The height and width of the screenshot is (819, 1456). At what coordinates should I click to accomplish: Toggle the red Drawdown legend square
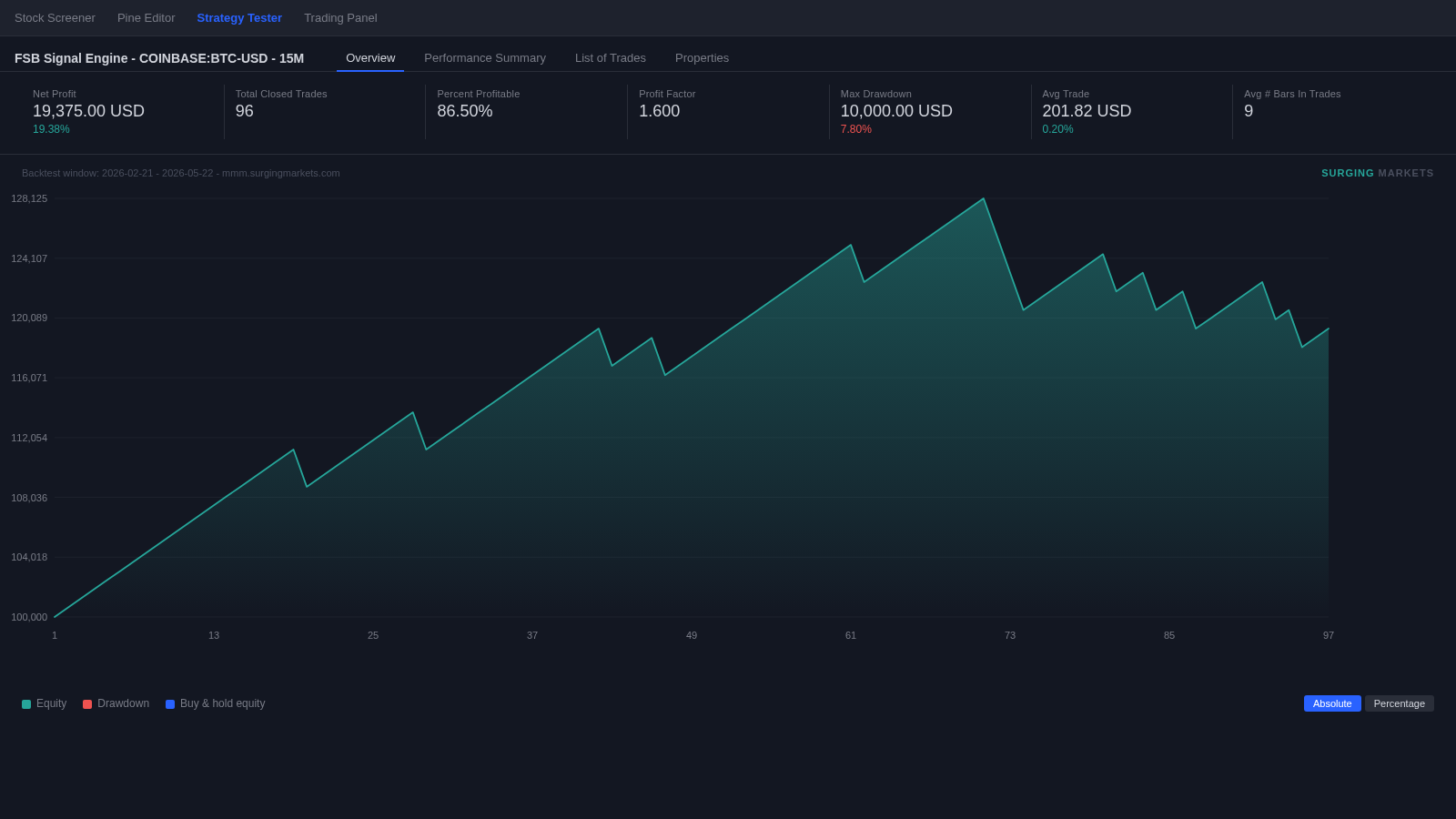coord(87,704)
